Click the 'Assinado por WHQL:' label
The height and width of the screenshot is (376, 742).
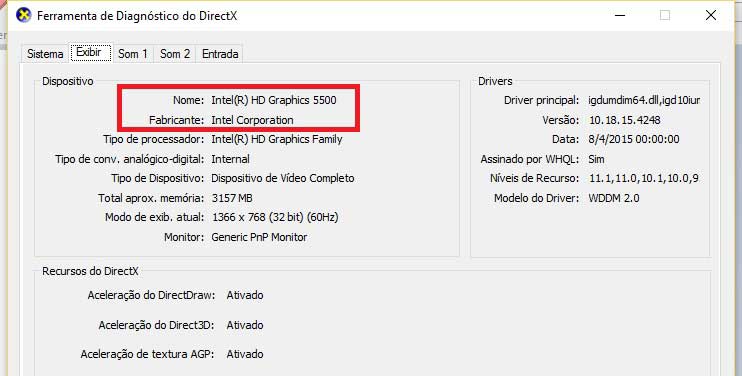coord(530,159)
